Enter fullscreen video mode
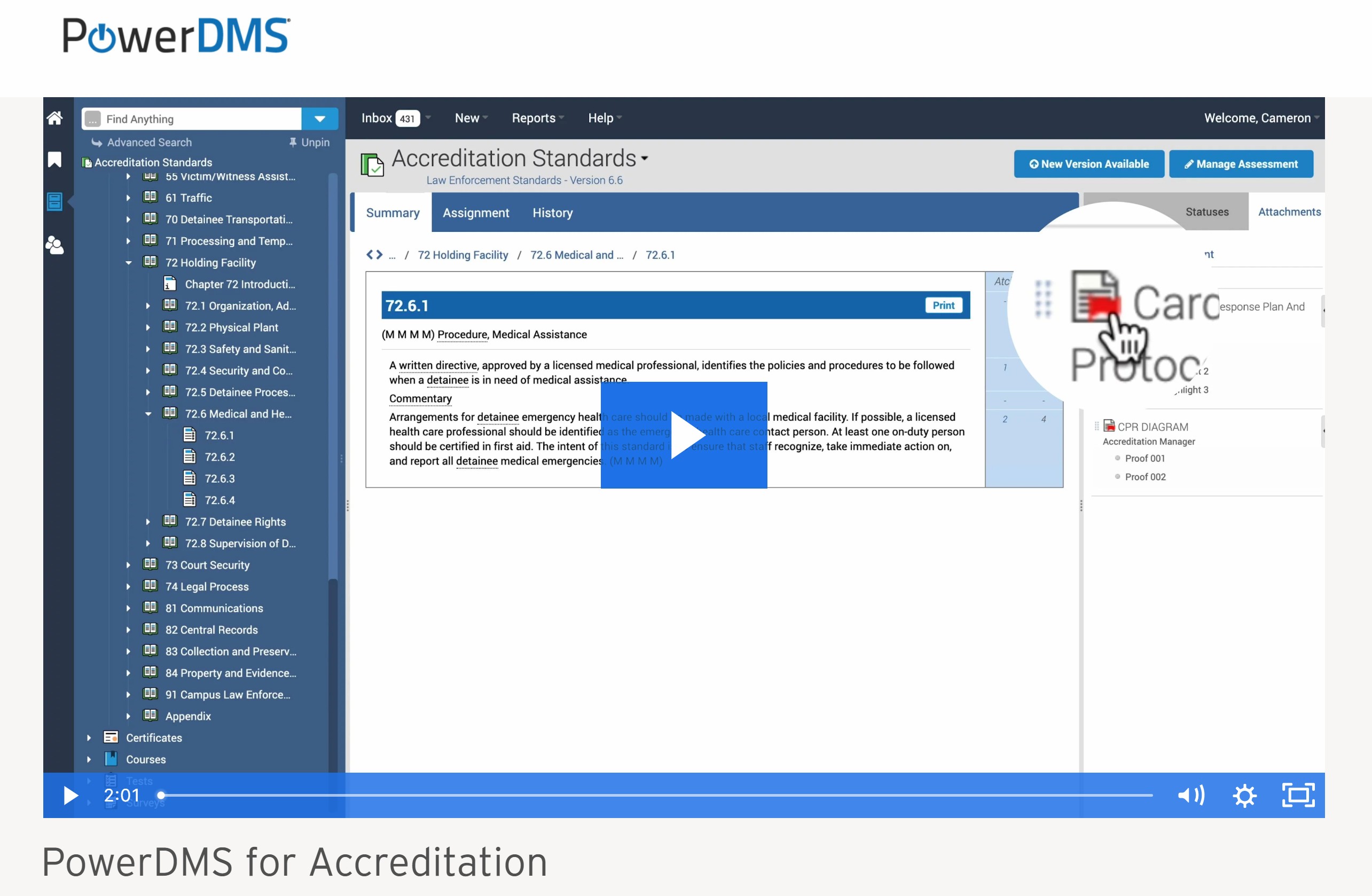Viewport: 1372px width, 896px height. [x=1298, y=795]
